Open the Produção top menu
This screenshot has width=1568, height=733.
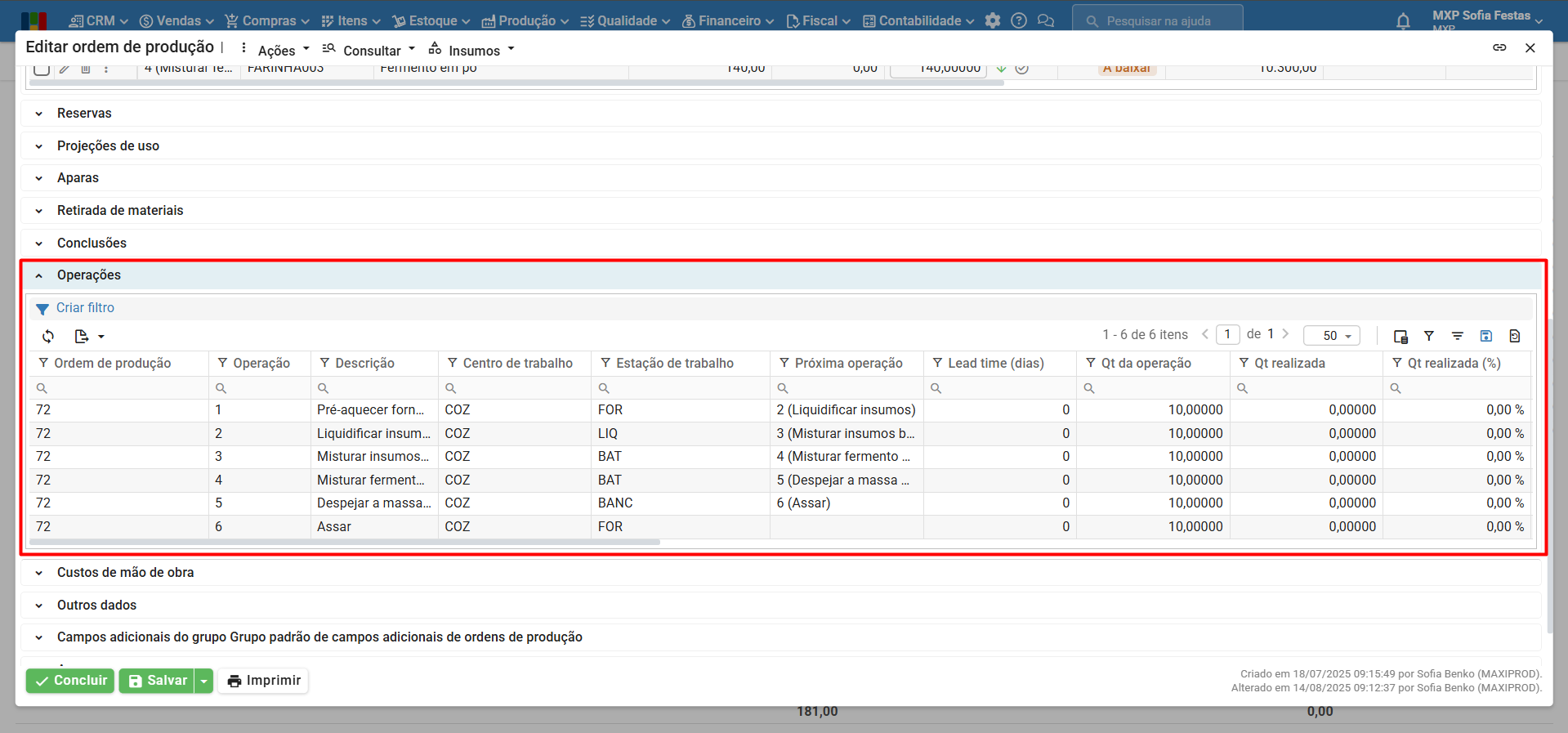(525, 21)
